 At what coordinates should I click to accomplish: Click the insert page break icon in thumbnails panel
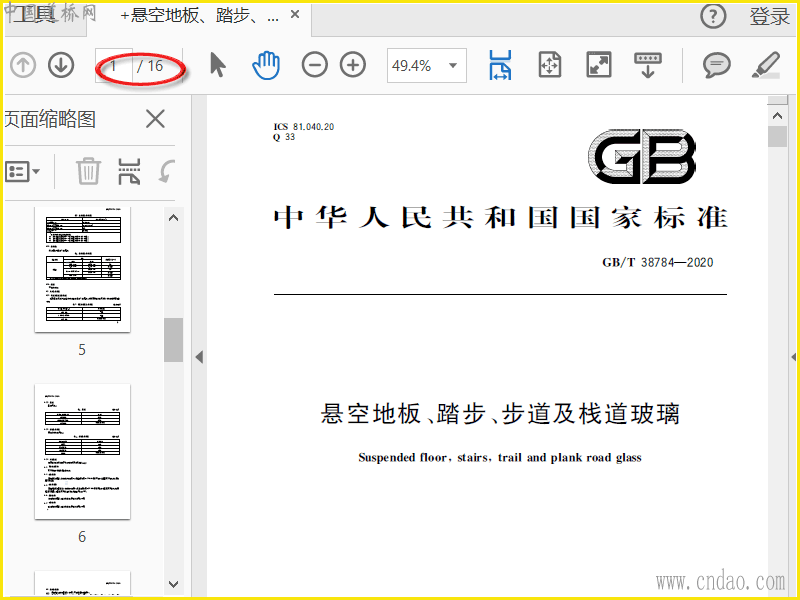coord(129,171)
